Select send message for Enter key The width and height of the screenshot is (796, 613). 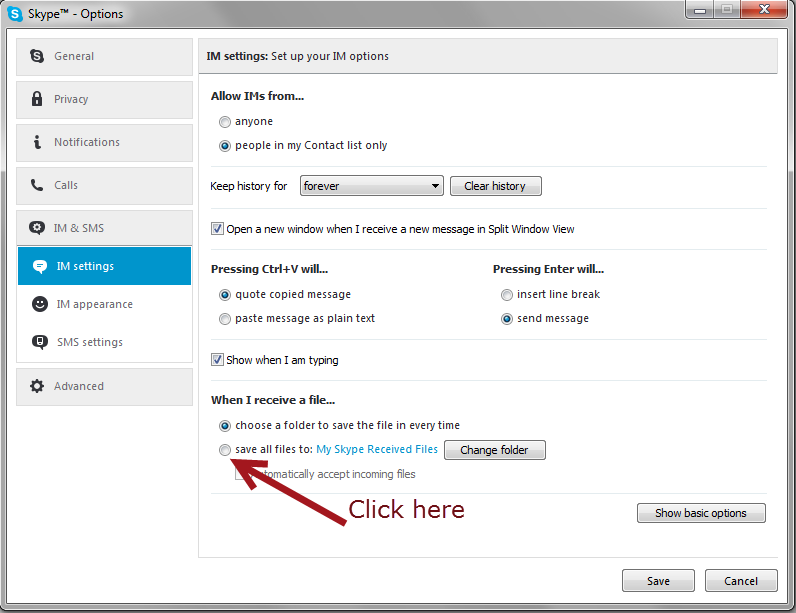click(507, 319)
